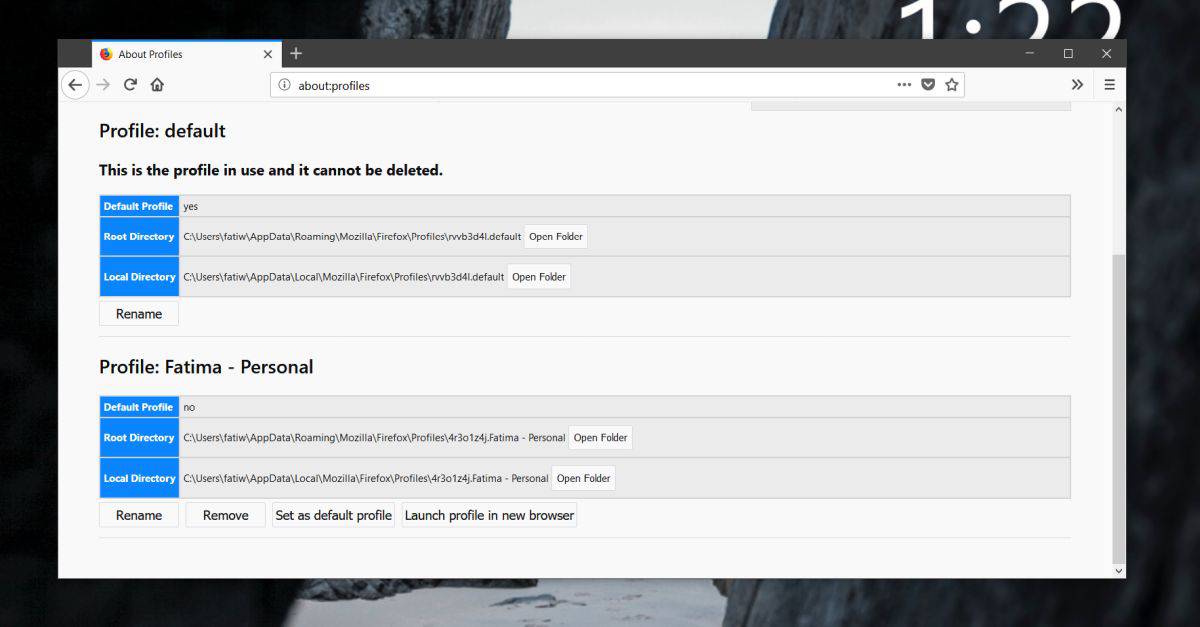Click Launch profile in new browser
Image resolution: width=1200 pixels, height=627 pixels.
(490, 515)
